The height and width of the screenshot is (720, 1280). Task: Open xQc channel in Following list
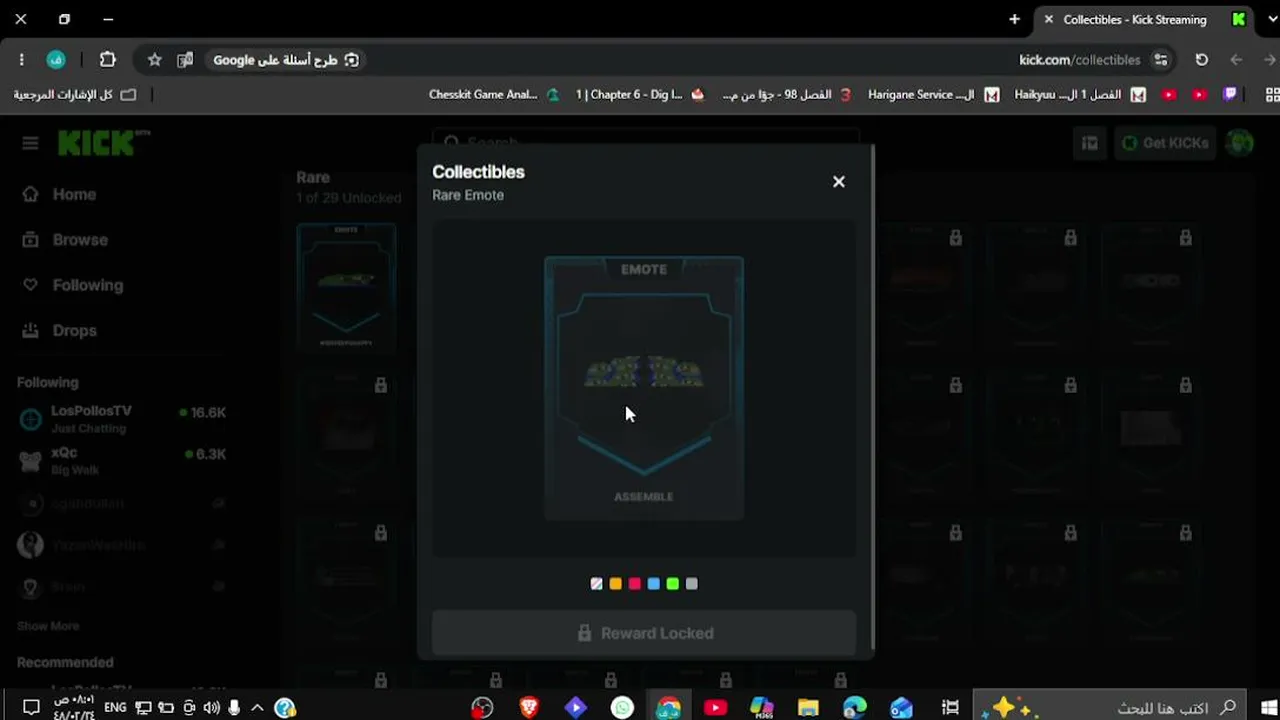122,460
